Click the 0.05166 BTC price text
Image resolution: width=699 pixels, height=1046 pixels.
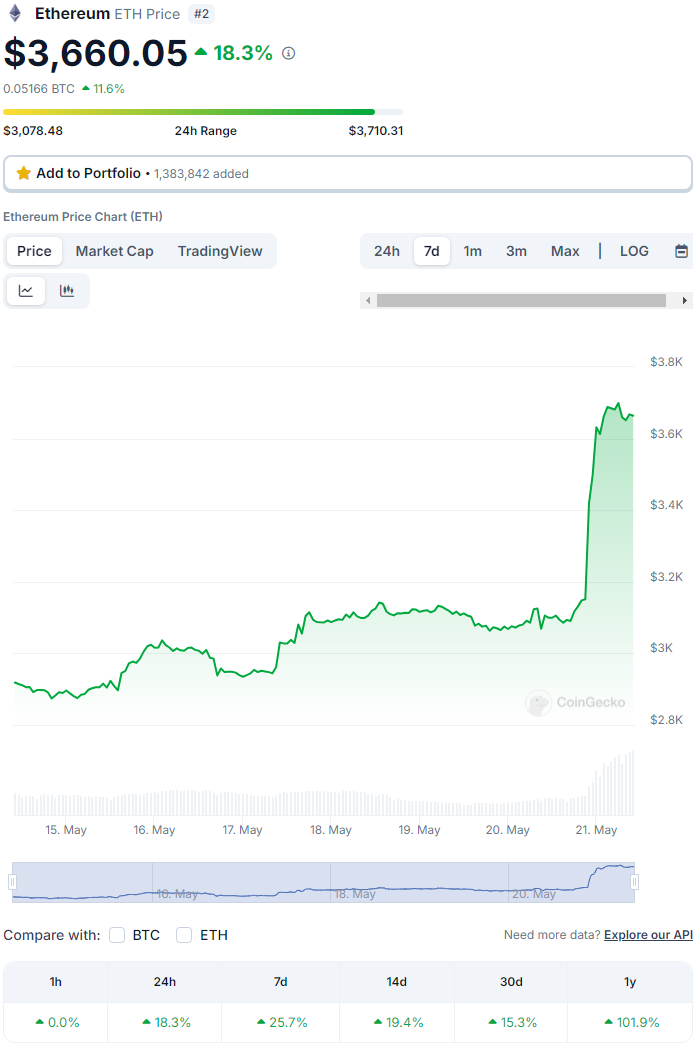(x=39, y=89)
